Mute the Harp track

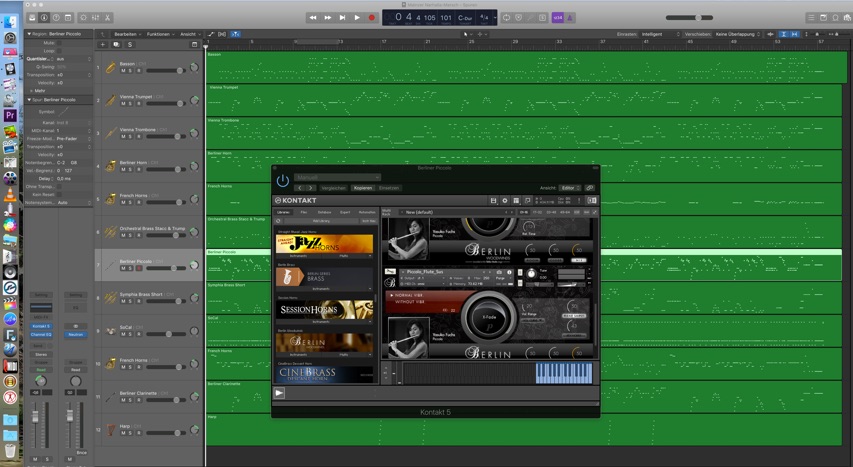click(123, 433)
